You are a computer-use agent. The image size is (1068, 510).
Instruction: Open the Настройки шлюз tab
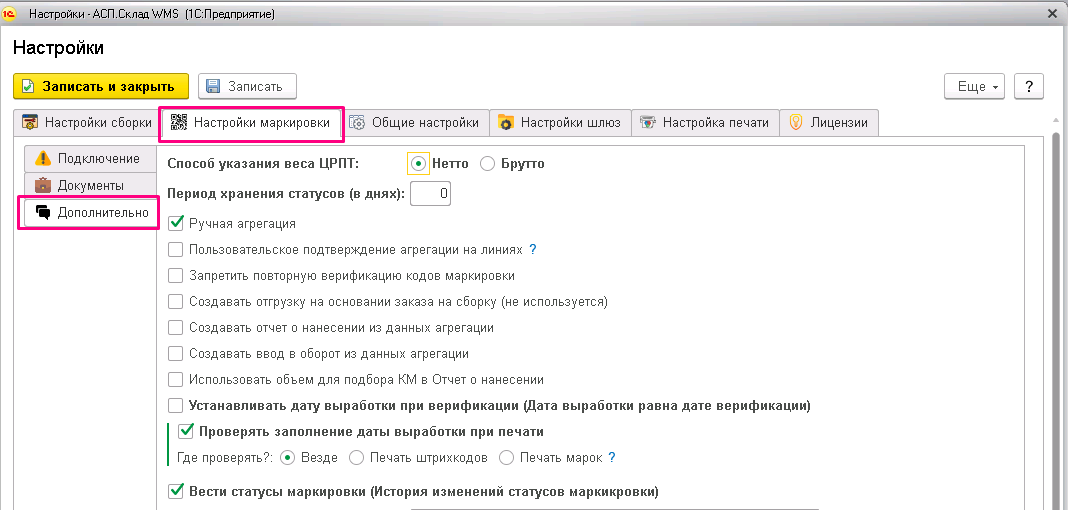click(561, 123)
